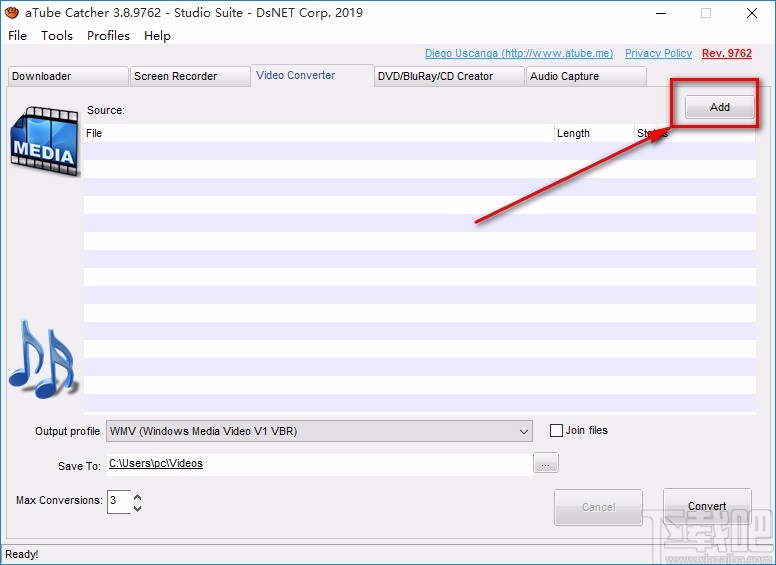Decrease Max Conversions with the down arrow

[x=138, y=508]
